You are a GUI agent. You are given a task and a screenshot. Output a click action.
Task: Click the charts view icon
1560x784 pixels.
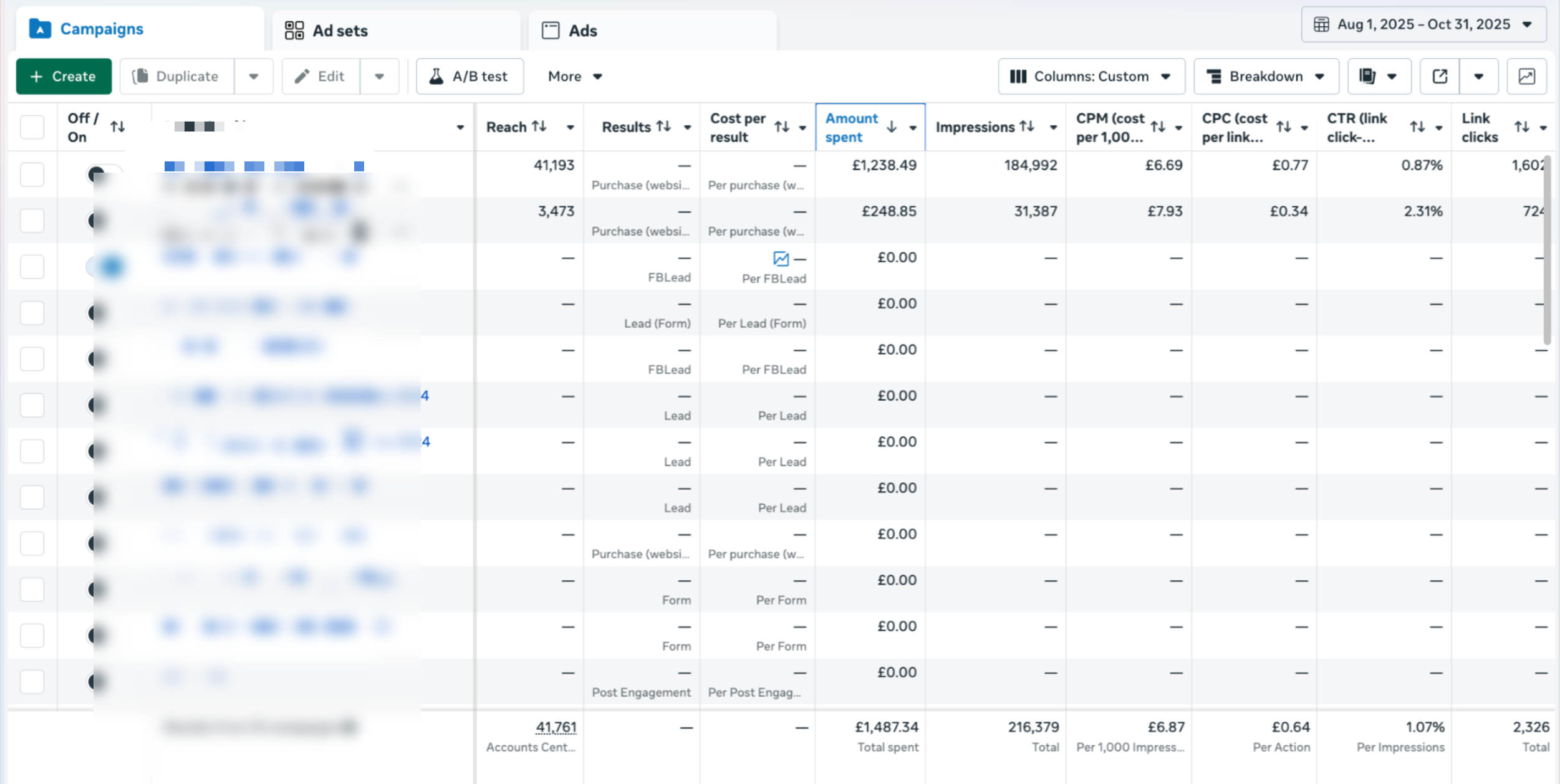pos(1526,76)
